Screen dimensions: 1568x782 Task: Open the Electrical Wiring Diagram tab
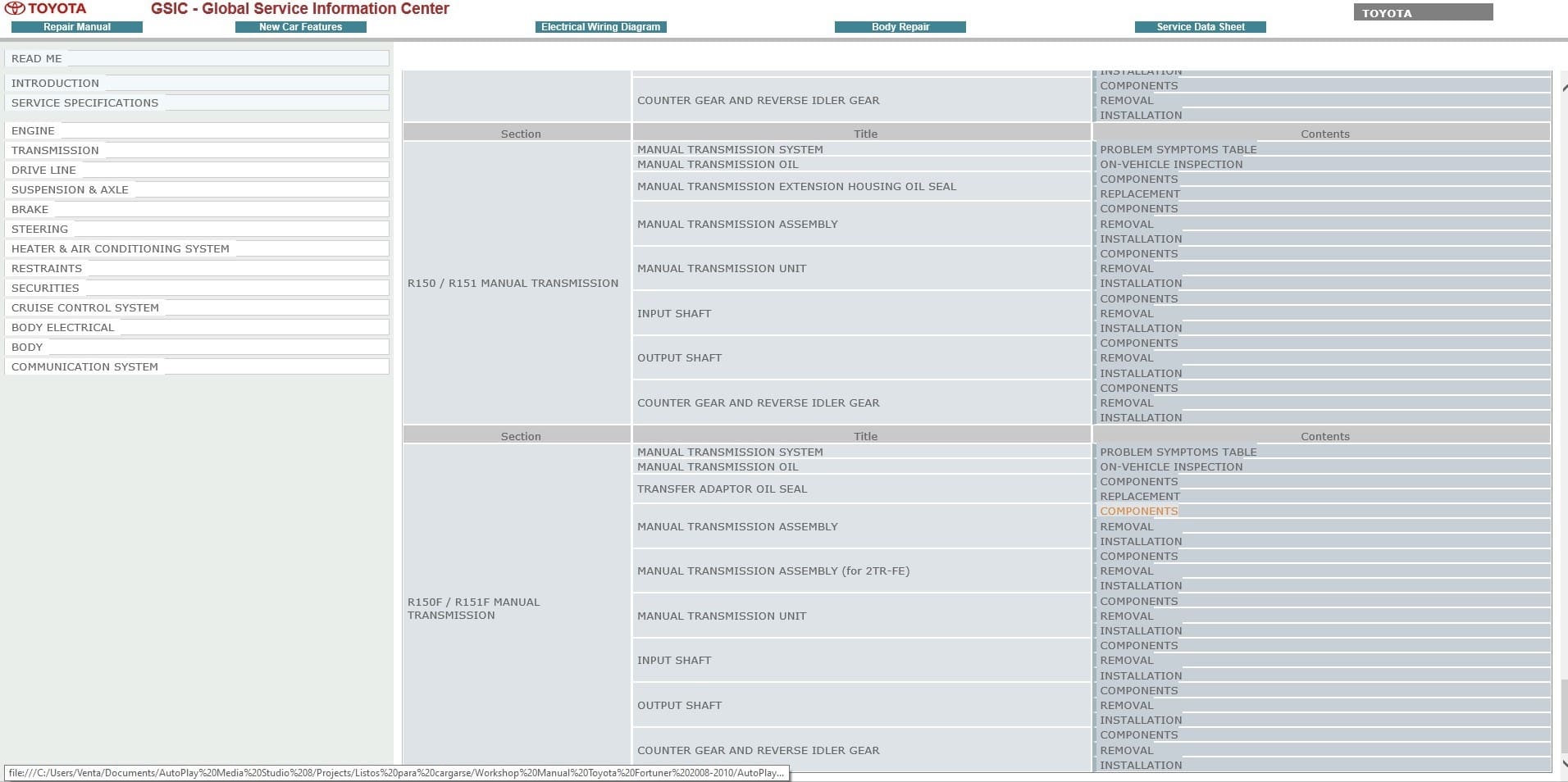click(x=601, y=27)
